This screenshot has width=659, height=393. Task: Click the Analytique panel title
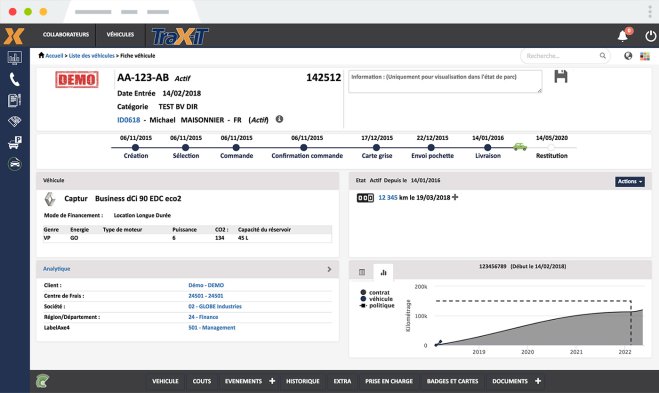(x=57, y=269)
